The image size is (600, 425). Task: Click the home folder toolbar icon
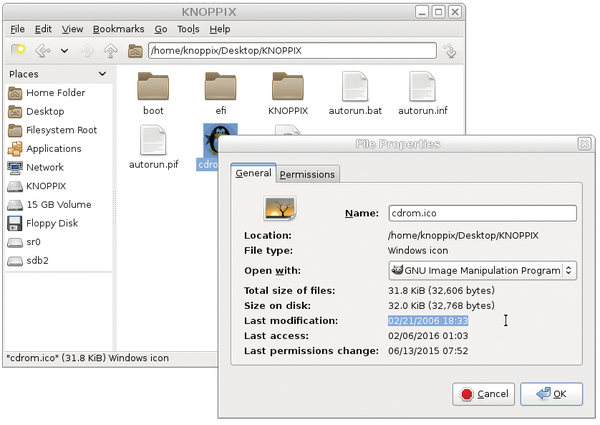pos(135,50)
